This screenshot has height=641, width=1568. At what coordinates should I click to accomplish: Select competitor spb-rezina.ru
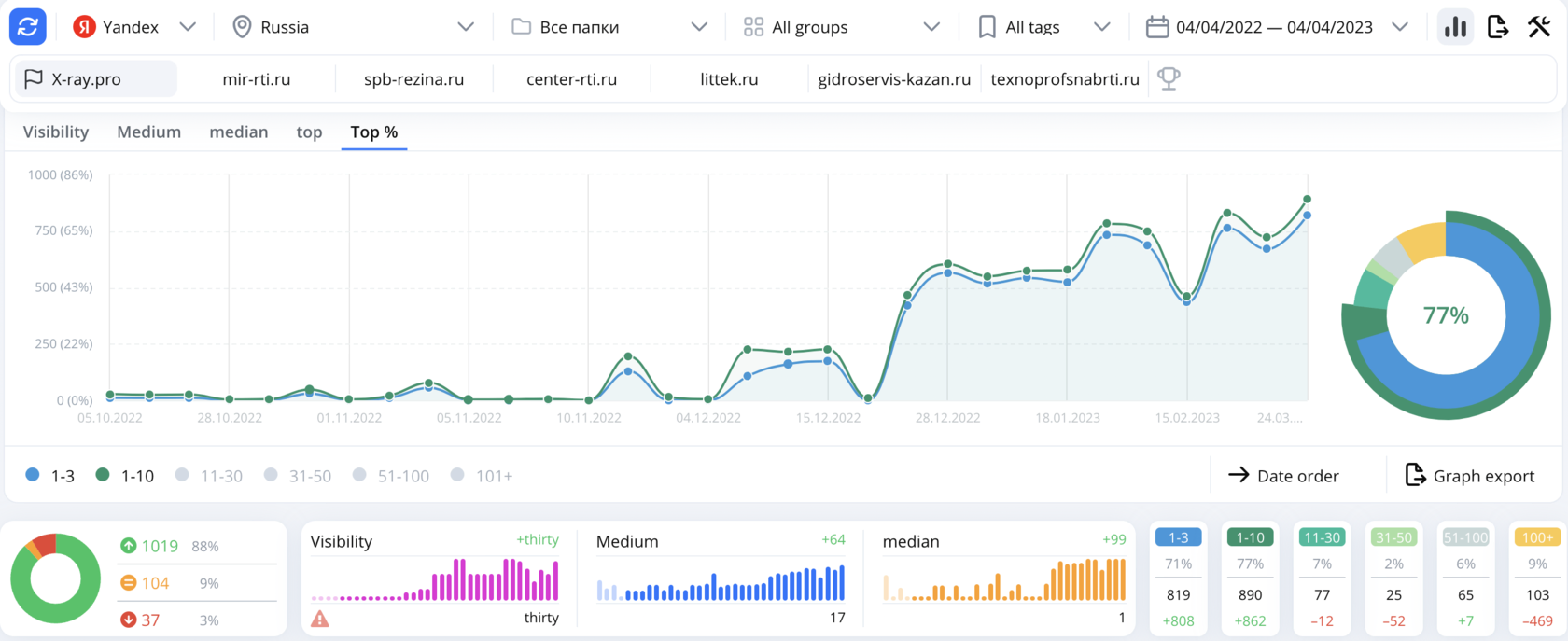[414, 79]
